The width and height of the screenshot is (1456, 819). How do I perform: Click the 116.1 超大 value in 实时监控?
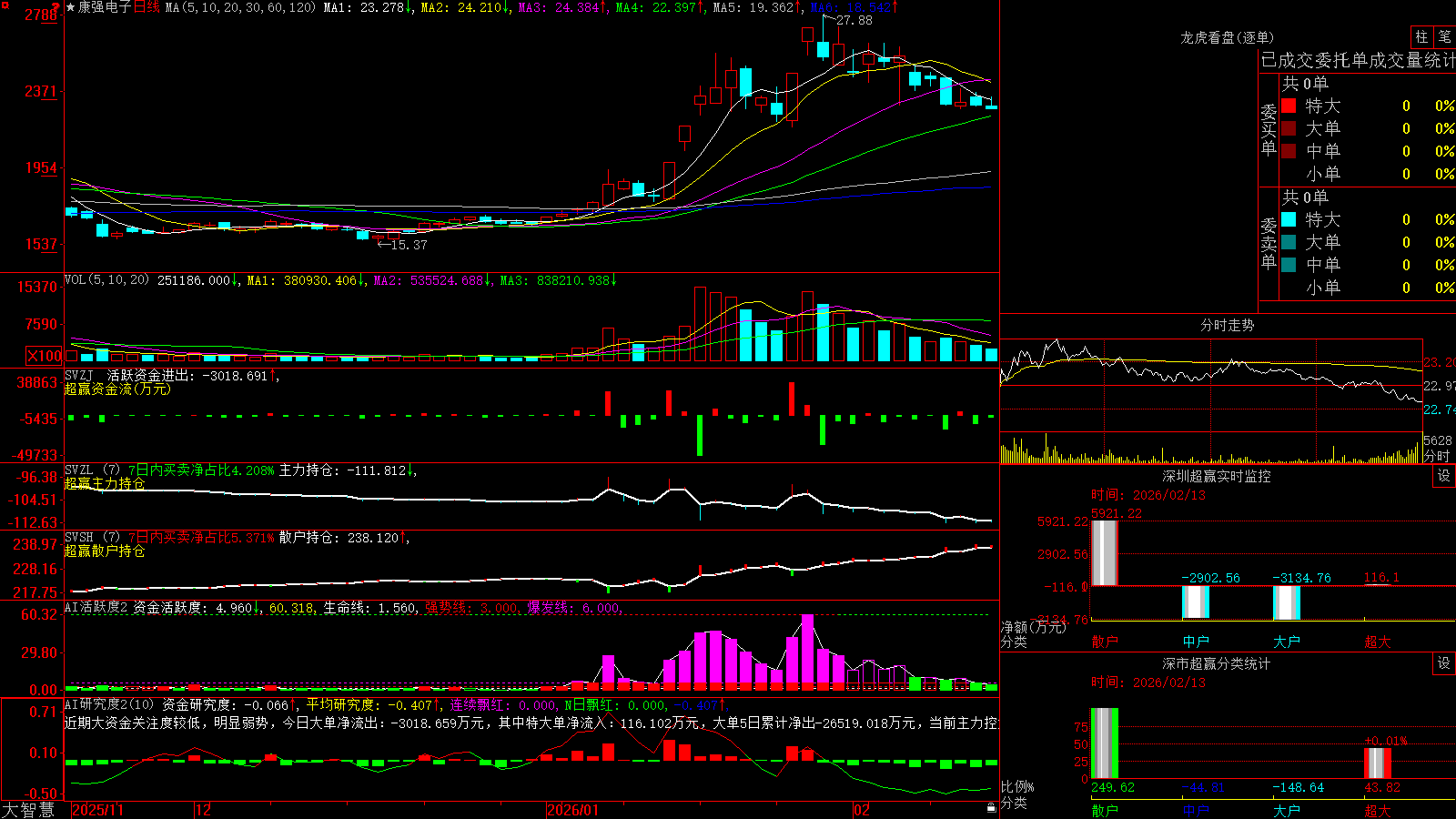tap(1381, 578)
